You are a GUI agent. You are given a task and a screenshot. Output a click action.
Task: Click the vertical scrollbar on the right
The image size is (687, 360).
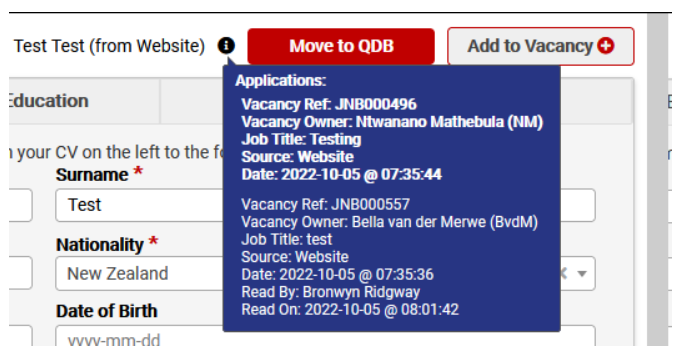[657, 180]
